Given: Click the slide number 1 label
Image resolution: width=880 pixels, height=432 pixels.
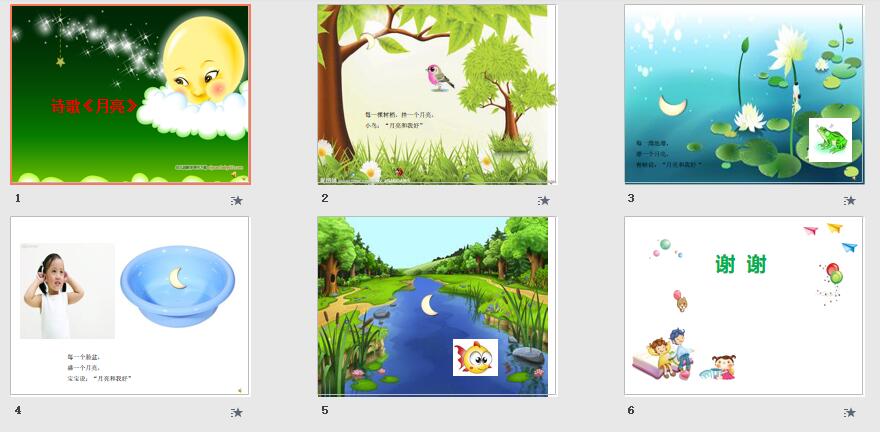Looking at the screenshot, I should tap(18, 198).
